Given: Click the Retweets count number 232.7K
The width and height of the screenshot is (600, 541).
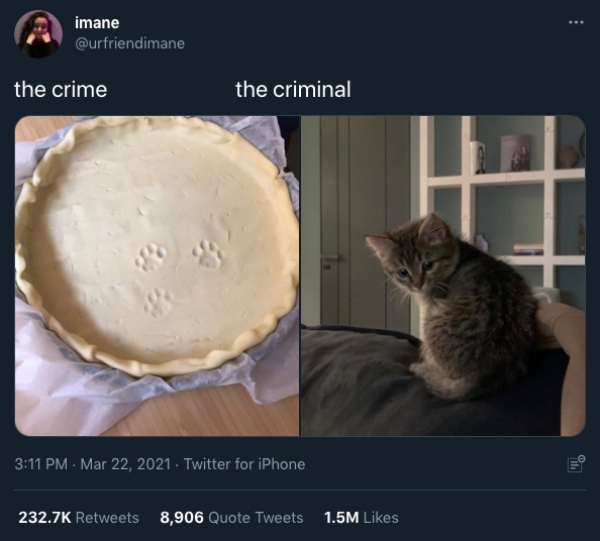Looking at the screenshot, I should point(45,518).
